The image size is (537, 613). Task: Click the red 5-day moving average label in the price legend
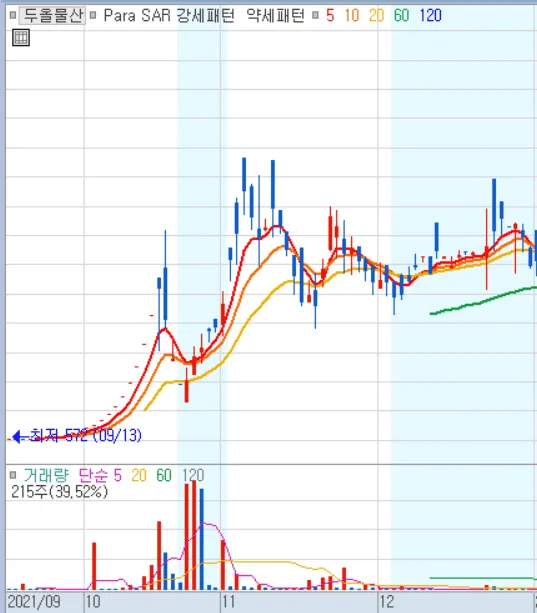(x=330, y=16)
